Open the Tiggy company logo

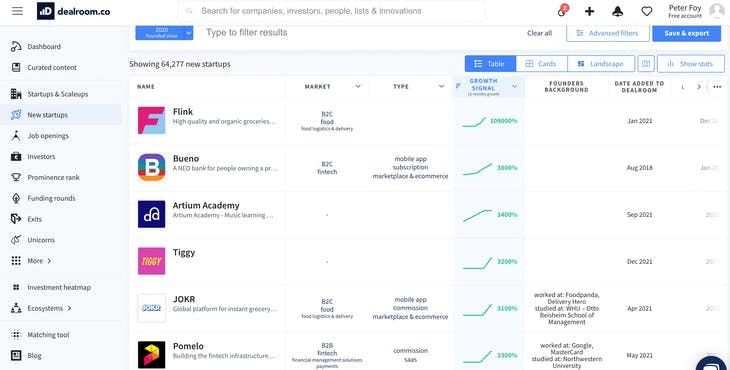[151, 261]
